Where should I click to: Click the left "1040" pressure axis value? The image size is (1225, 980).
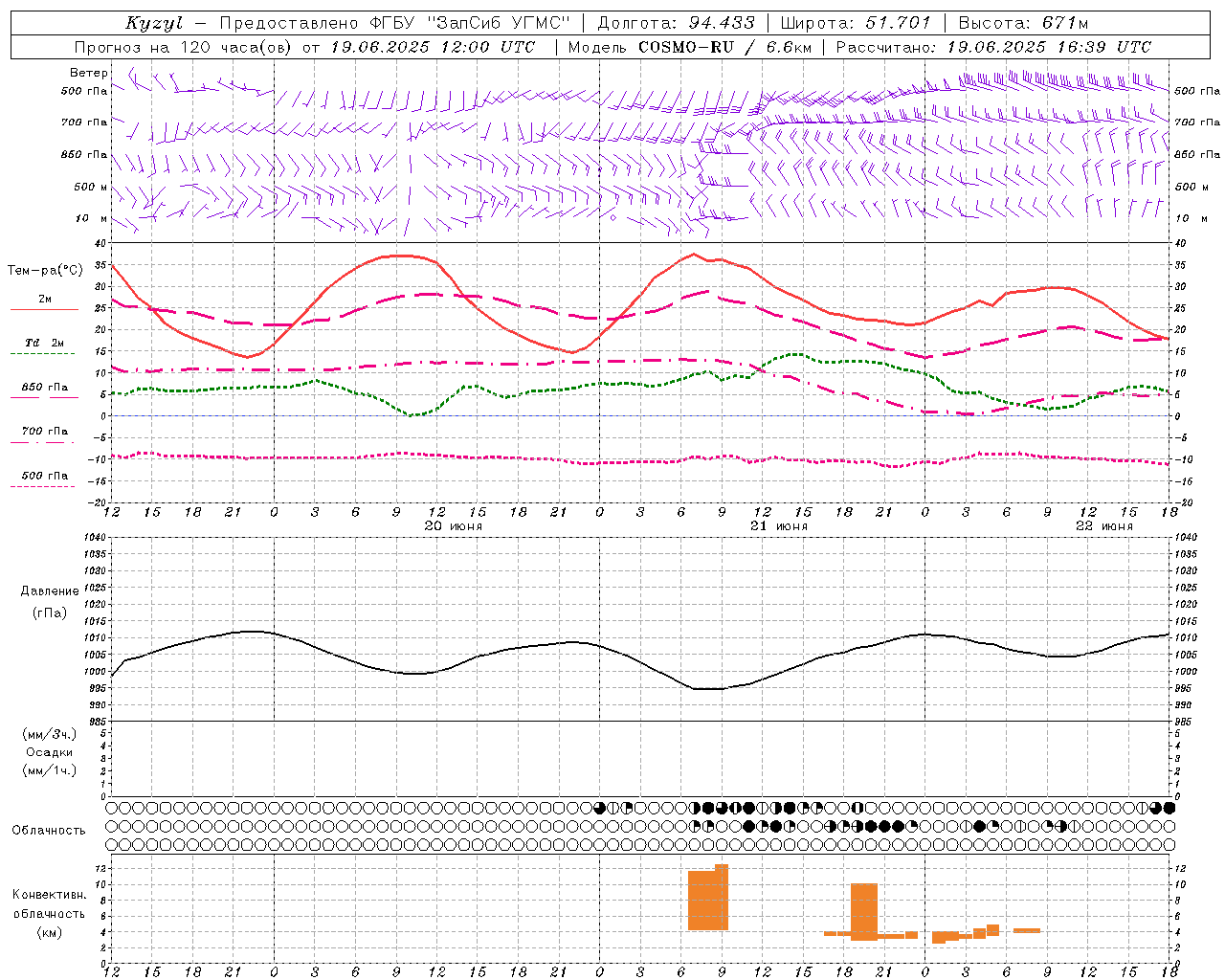point(94,537)
